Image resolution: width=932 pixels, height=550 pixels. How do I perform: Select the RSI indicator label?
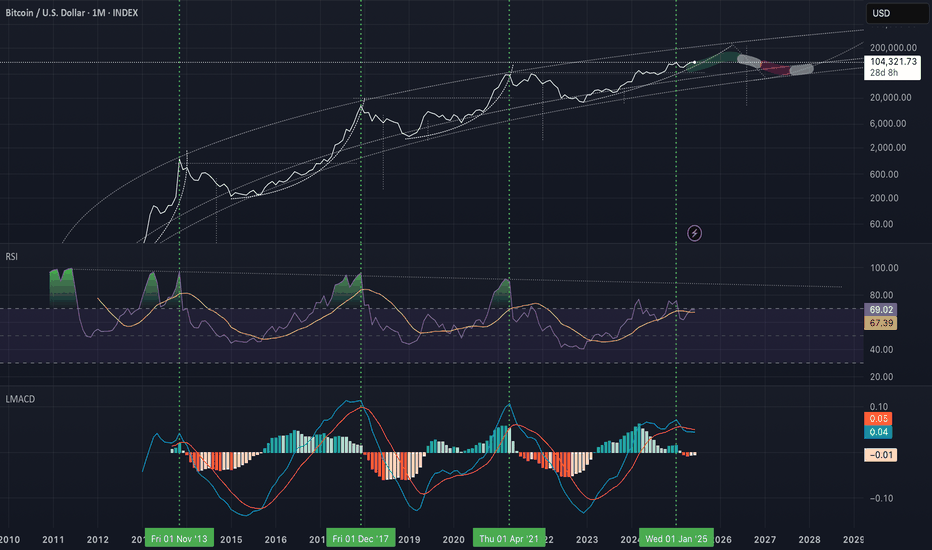click(x=12, y=256)
